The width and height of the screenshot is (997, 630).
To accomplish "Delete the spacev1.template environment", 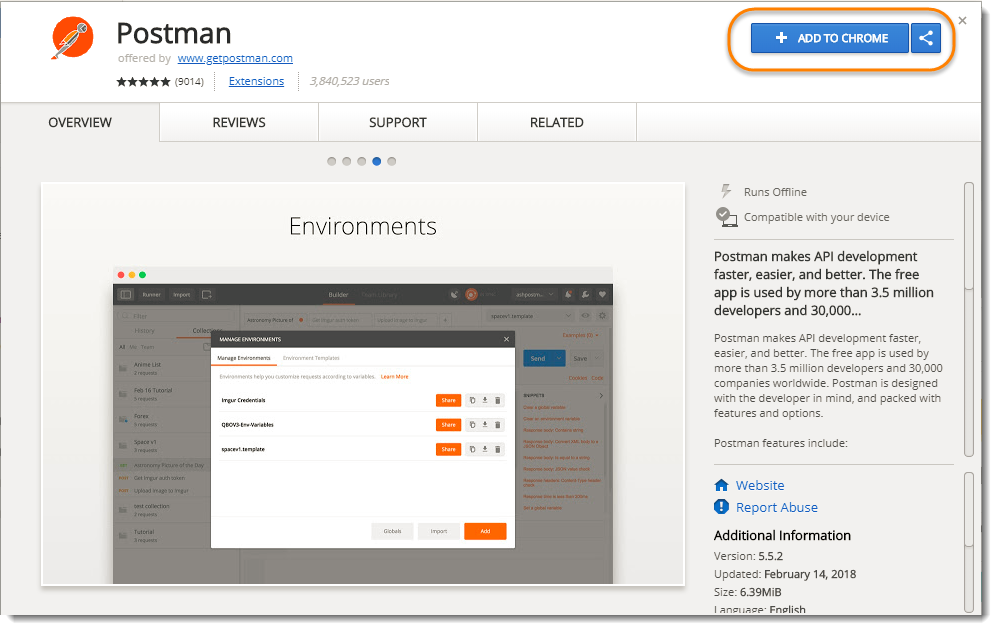I will coord(498,449).
